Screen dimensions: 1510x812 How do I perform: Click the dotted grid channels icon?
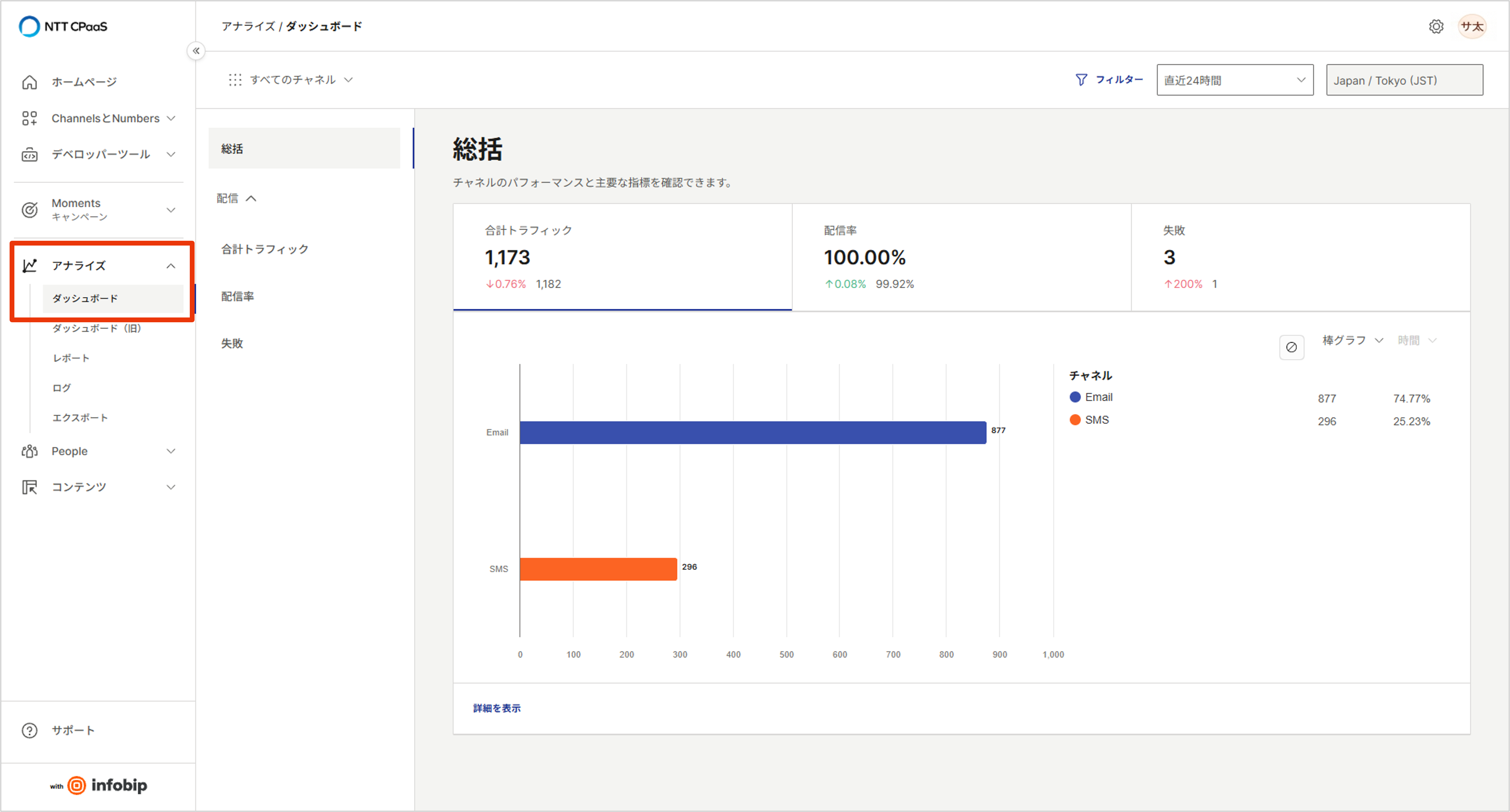coord(235,80)
